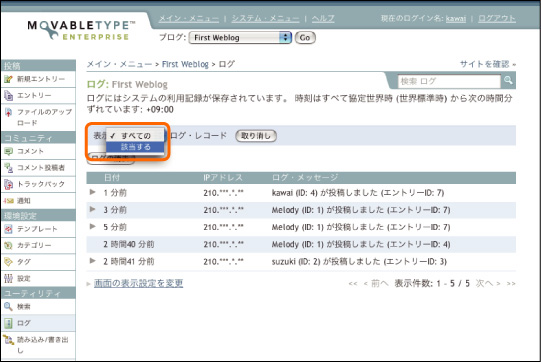Click the ファイルのアップロード icon
The image size is (541, 362).
click(x=8, y=112)
